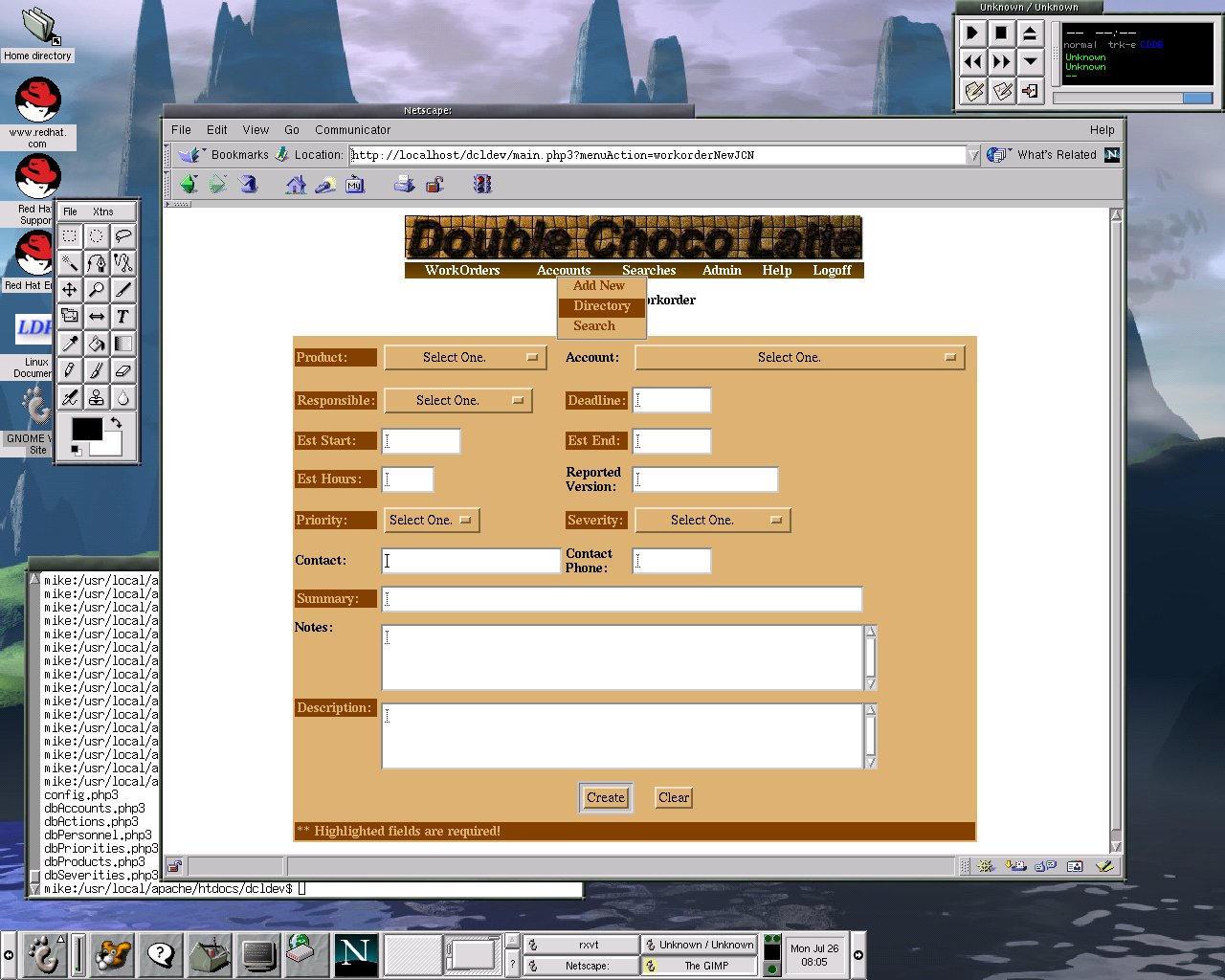Open the Admin menu link
The height and width of the screenshot is (980, 1225).
coord(722,270)
